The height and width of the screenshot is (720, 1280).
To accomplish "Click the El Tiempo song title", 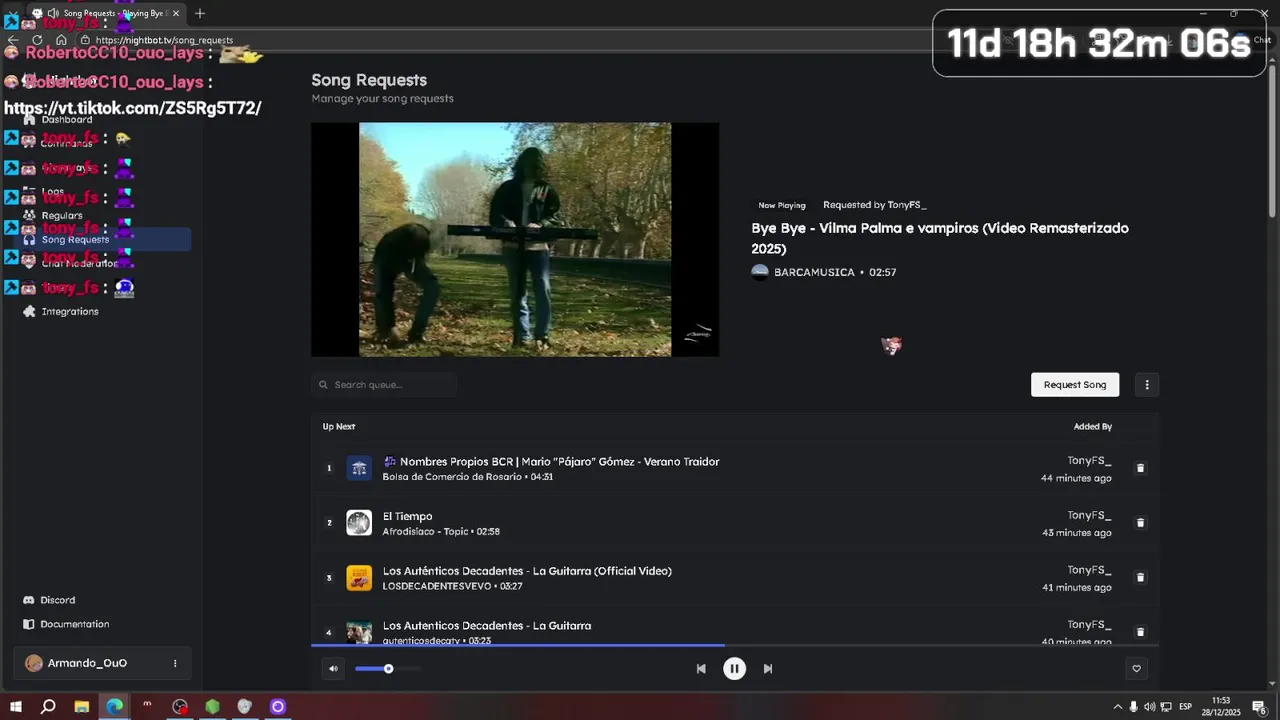I will pyautogui.click(x=407, y=516).
